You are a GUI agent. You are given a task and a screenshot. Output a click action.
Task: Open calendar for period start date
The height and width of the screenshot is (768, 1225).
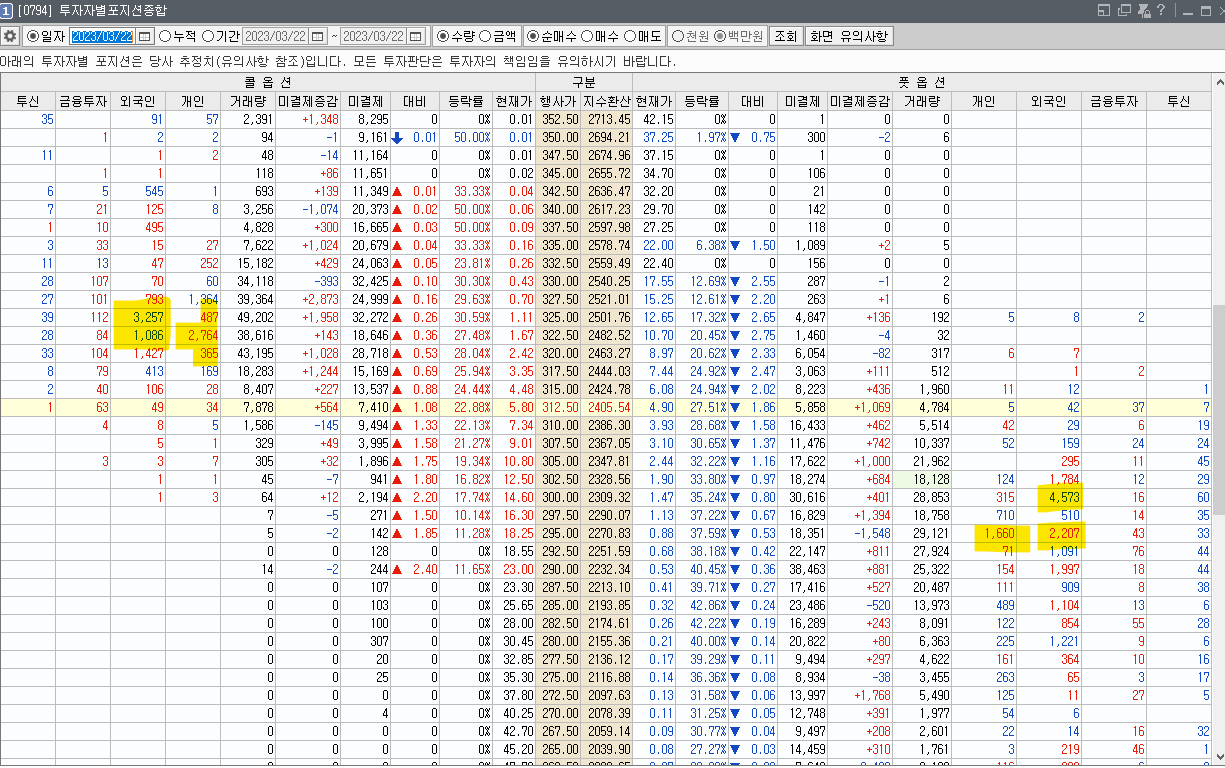click(x=318, y=36)
